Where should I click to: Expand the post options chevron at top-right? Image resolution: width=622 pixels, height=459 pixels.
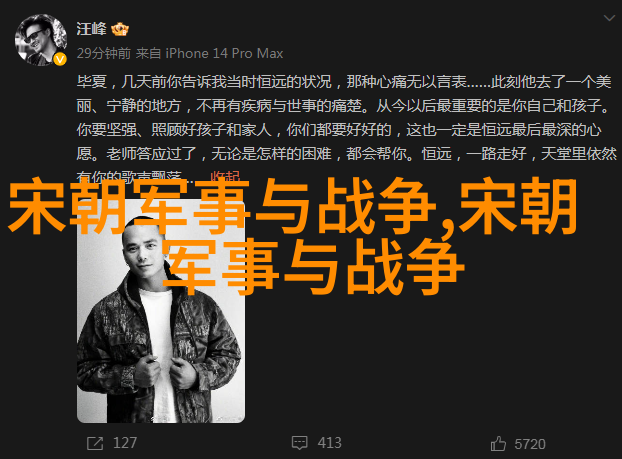click(609, 18)
